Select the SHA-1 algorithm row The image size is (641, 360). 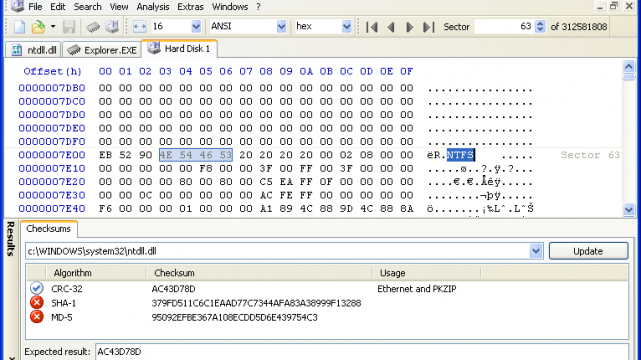click(327, 303)
